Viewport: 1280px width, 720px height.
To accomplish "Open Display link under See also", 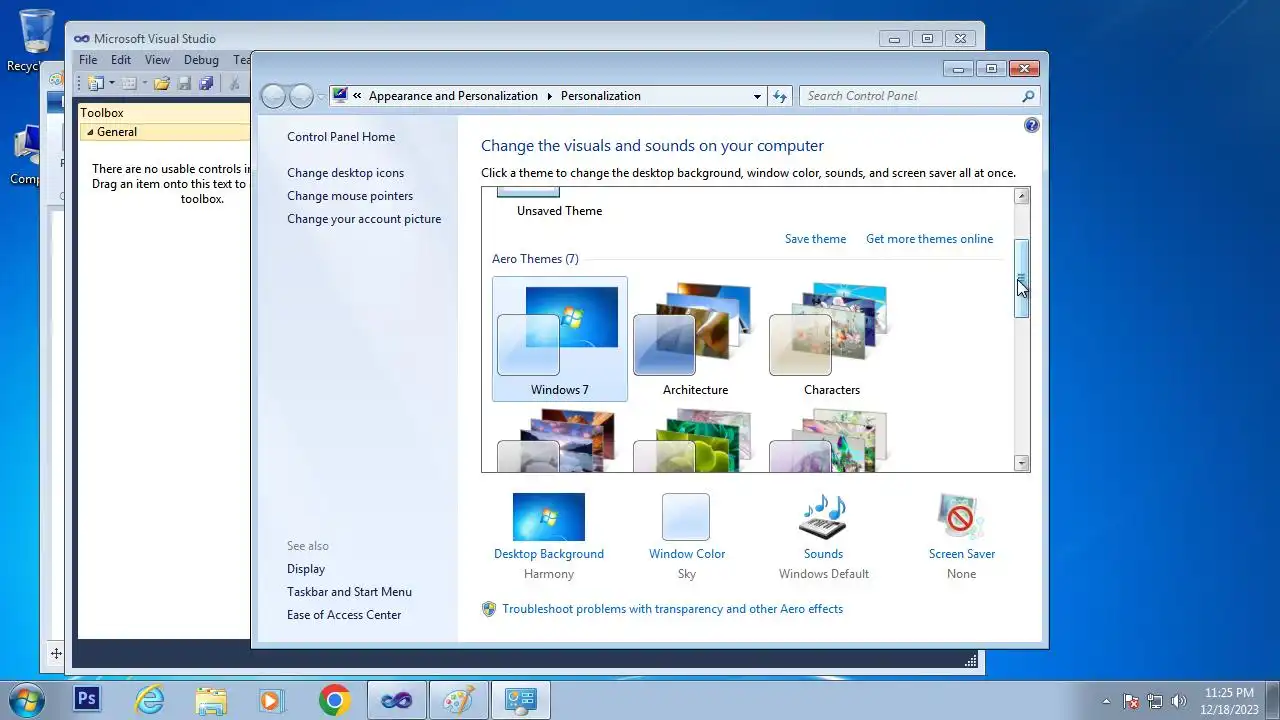I will point(306,569).
